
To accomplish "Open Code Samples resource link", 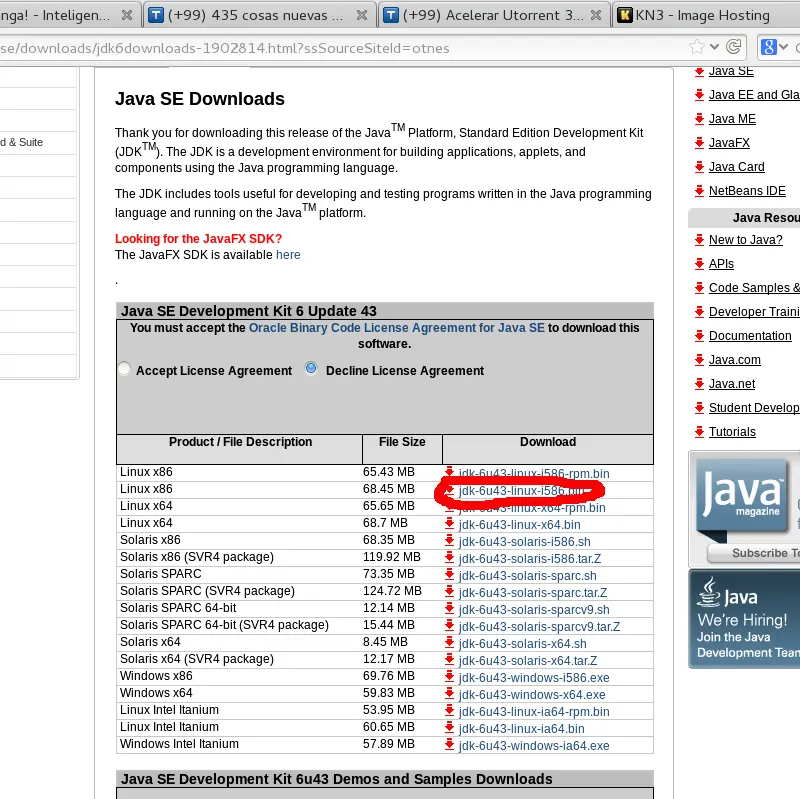I will click(x=754, y=288).
